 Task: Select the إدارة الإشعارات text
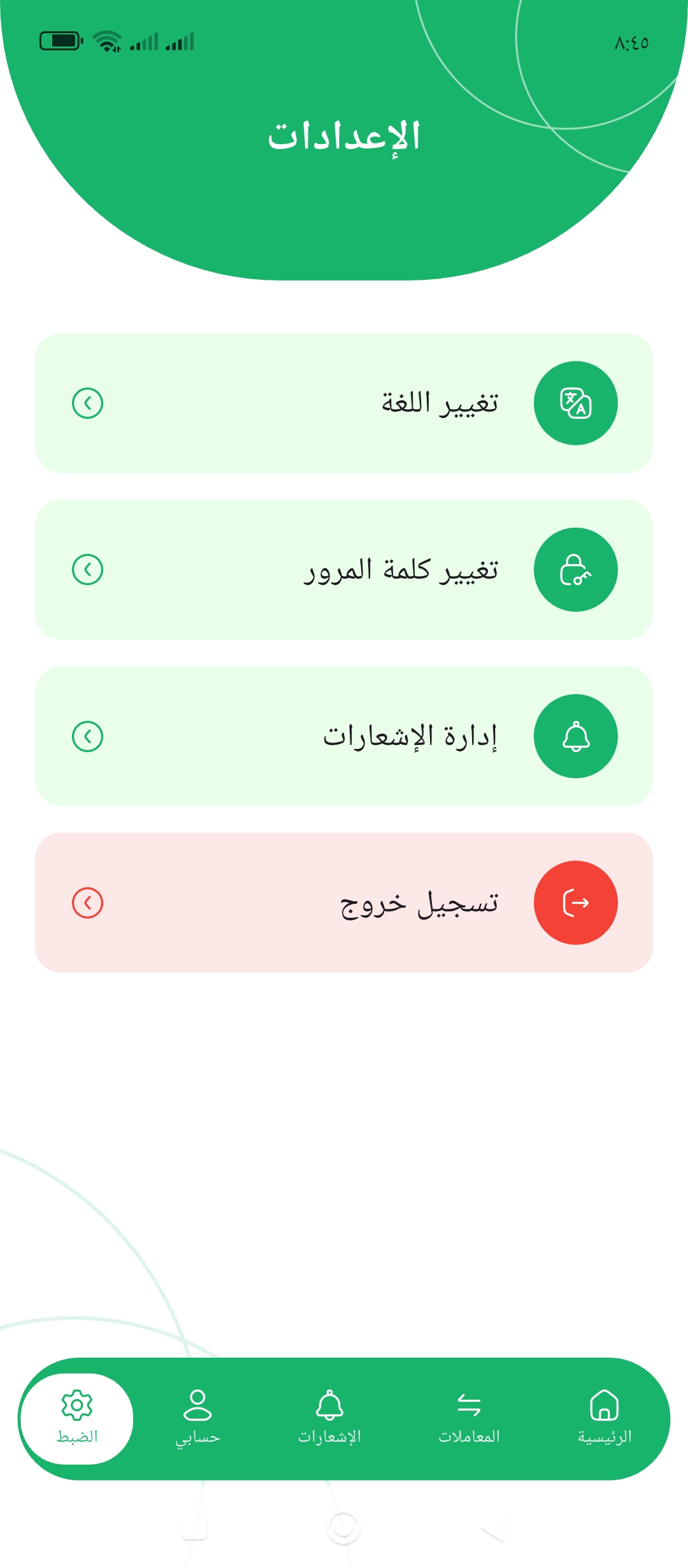tap(410, 736)
